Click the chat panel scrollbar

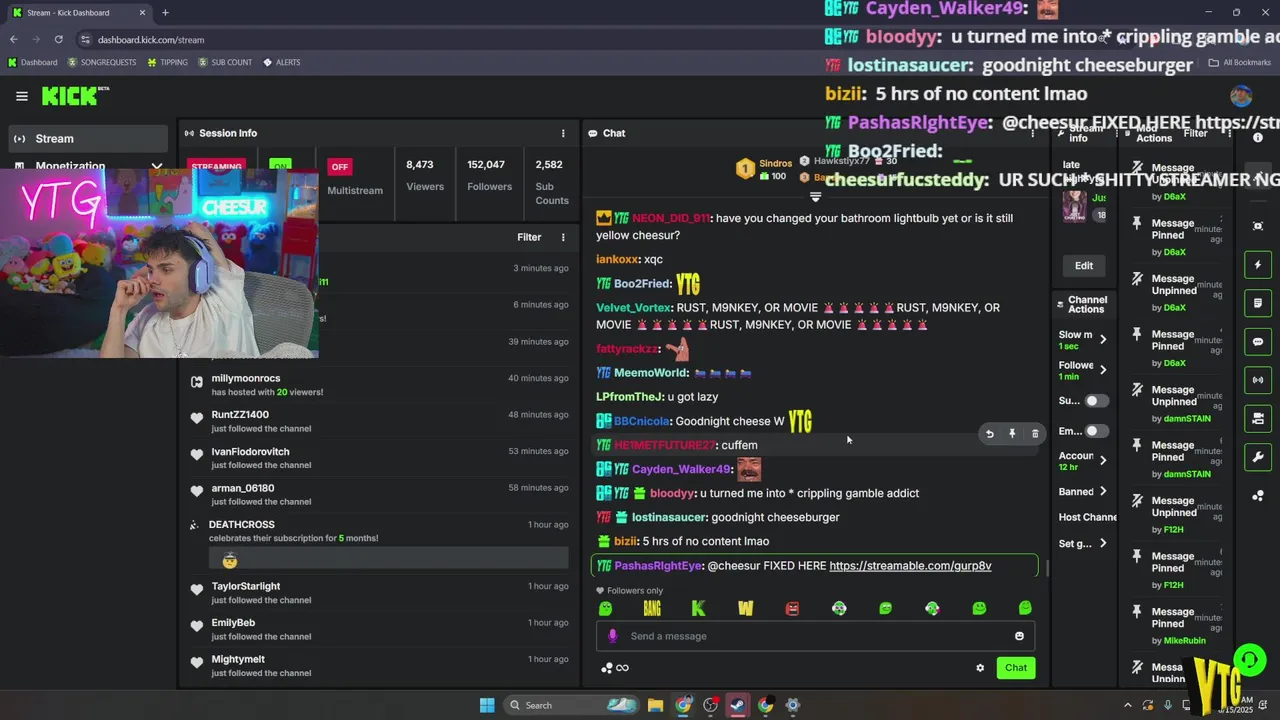(x=1047, y=567)
